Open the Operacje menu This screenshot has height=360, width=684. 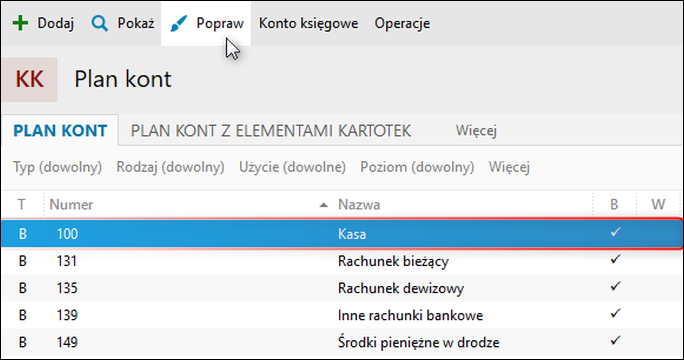pyautogui.click(x=402, y=23)
